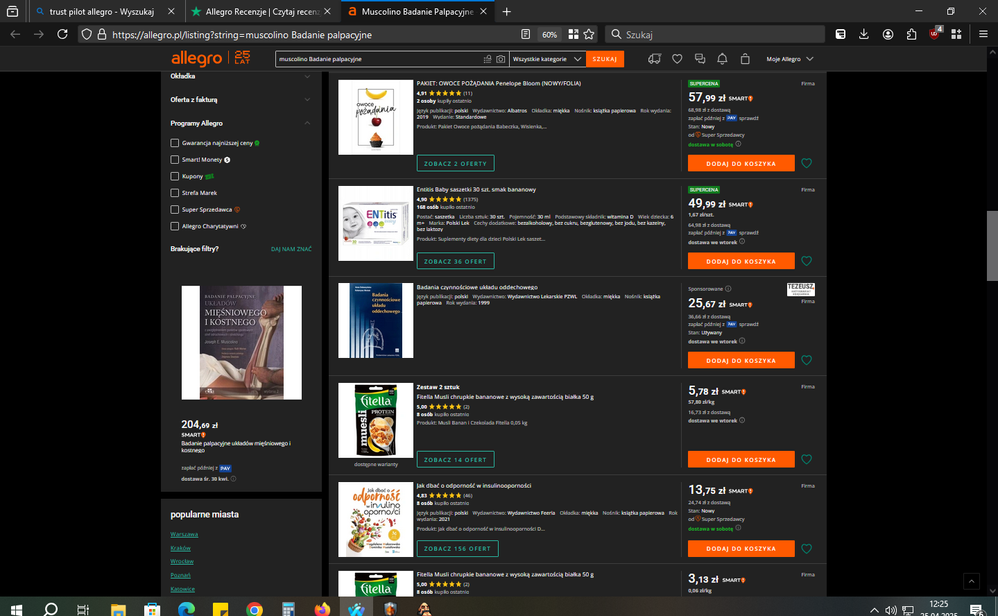The height and width of the screenshot is (616, 998).
Task: Set page zoom from the 60% indicator
Action: point(549,34)
